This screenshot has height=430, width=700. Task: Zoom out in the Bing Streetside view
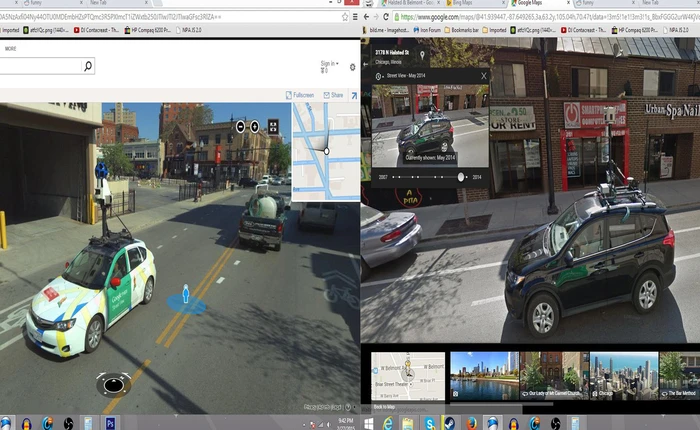241,127
